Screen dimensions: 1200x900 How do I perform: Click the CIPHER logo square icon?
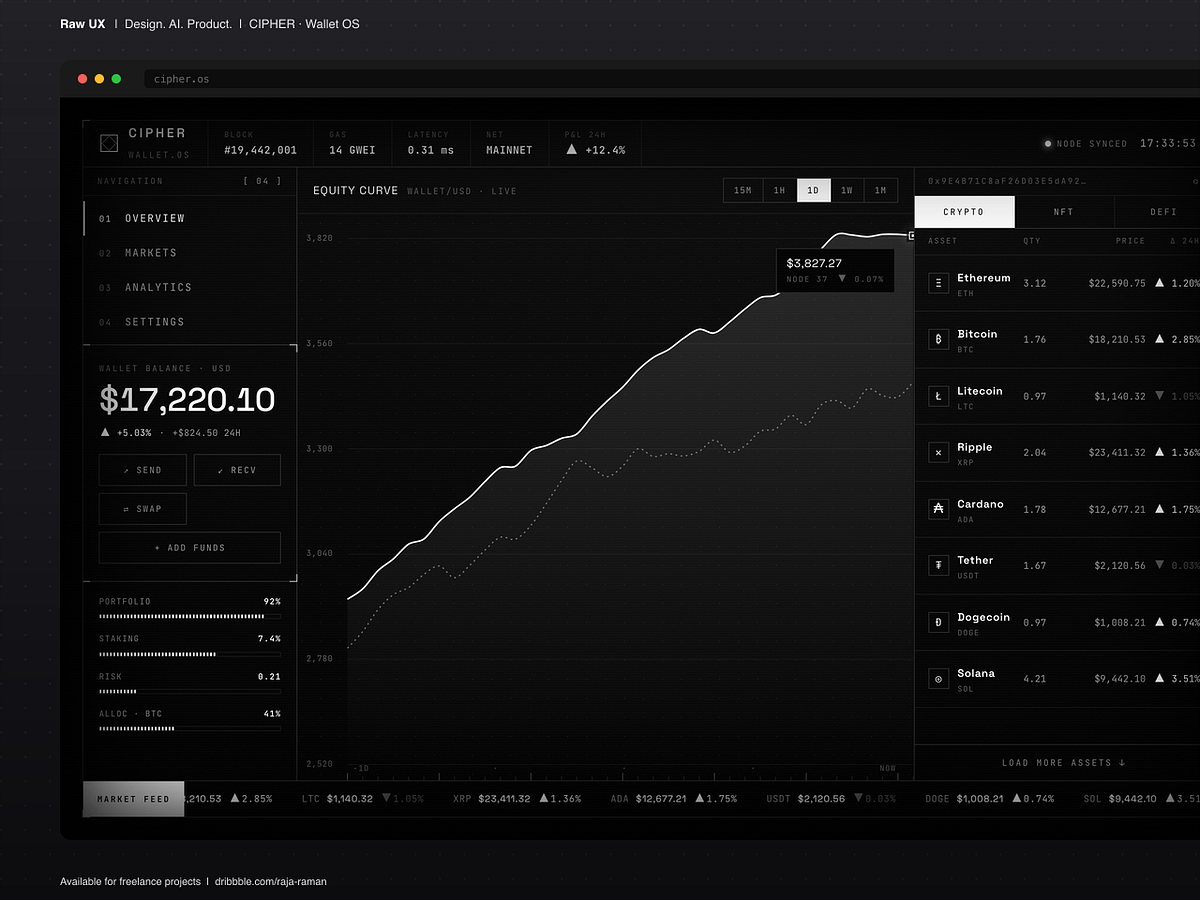pyautogui.click(x=109, y=144)
